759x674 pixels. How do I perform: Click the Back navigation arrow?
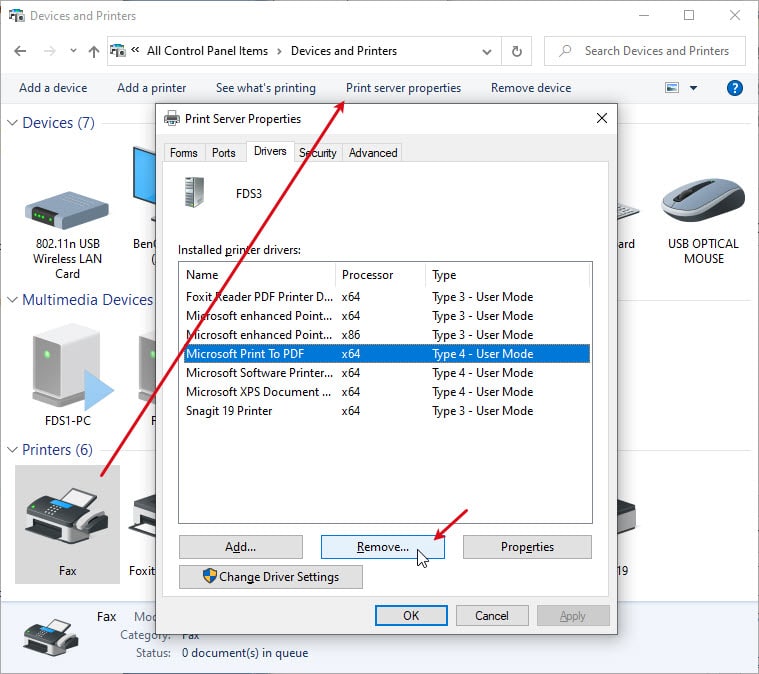20,51
